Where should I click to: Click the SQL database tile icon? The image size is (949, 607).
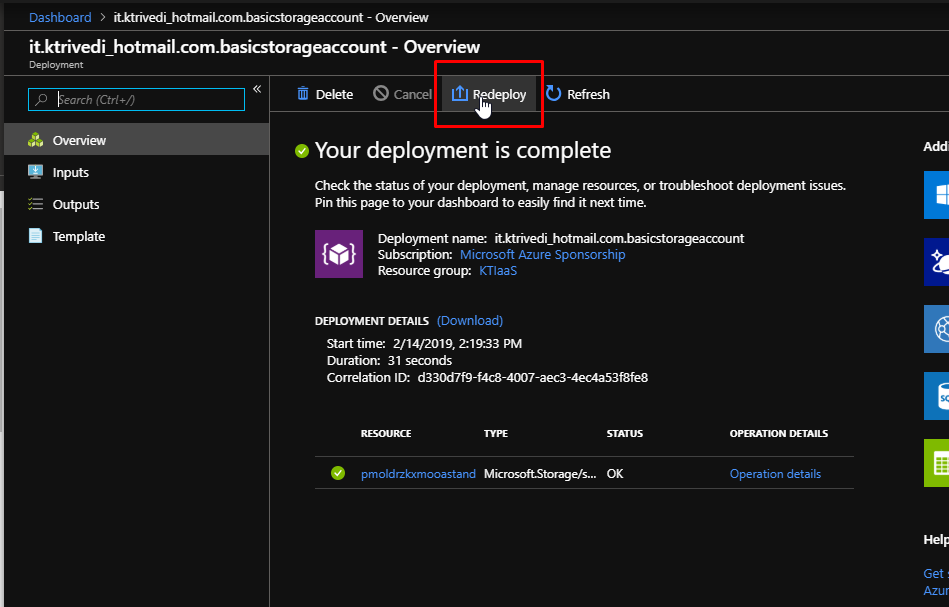click(x=936, y=396)
